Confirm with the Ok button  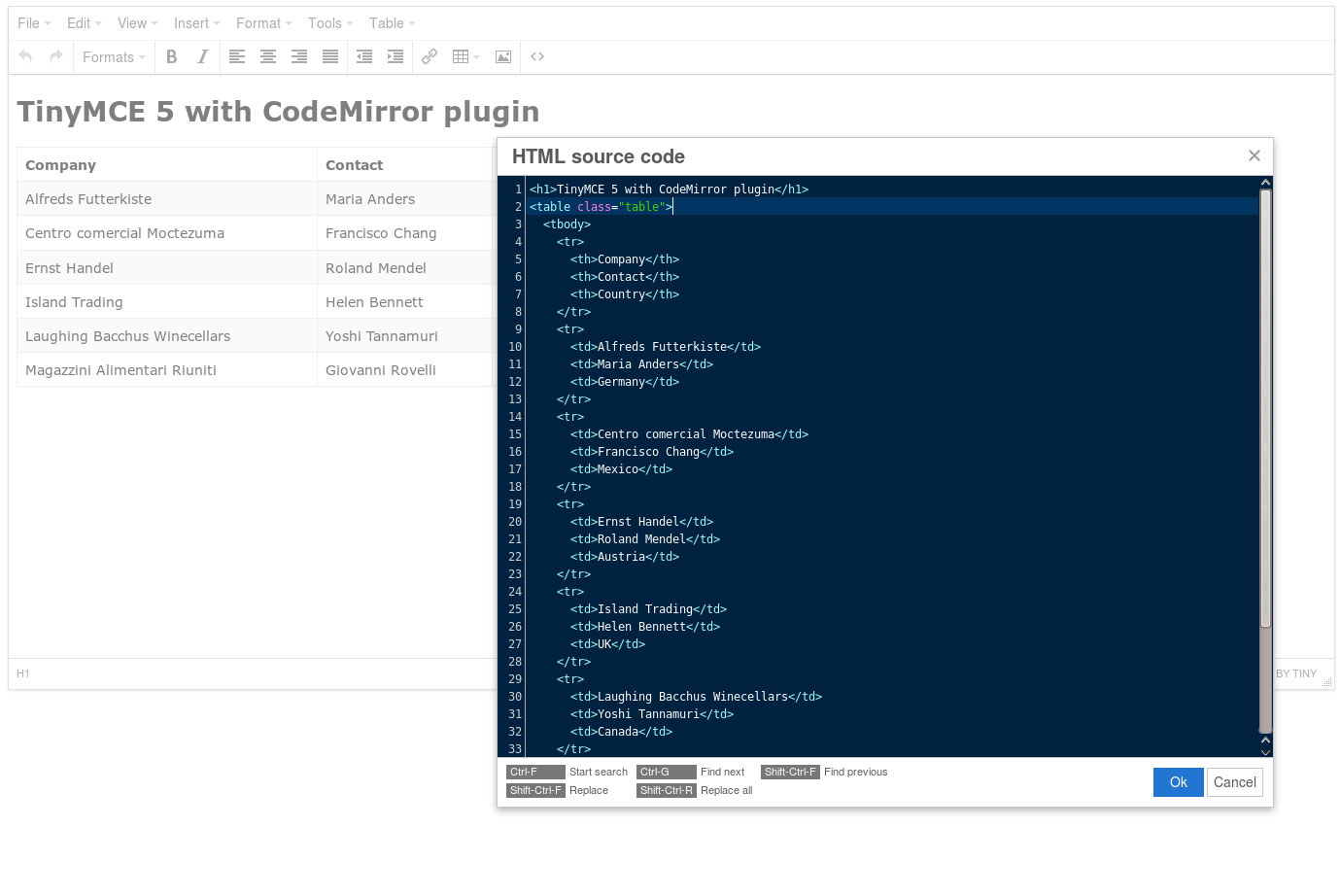(1178, 782)
